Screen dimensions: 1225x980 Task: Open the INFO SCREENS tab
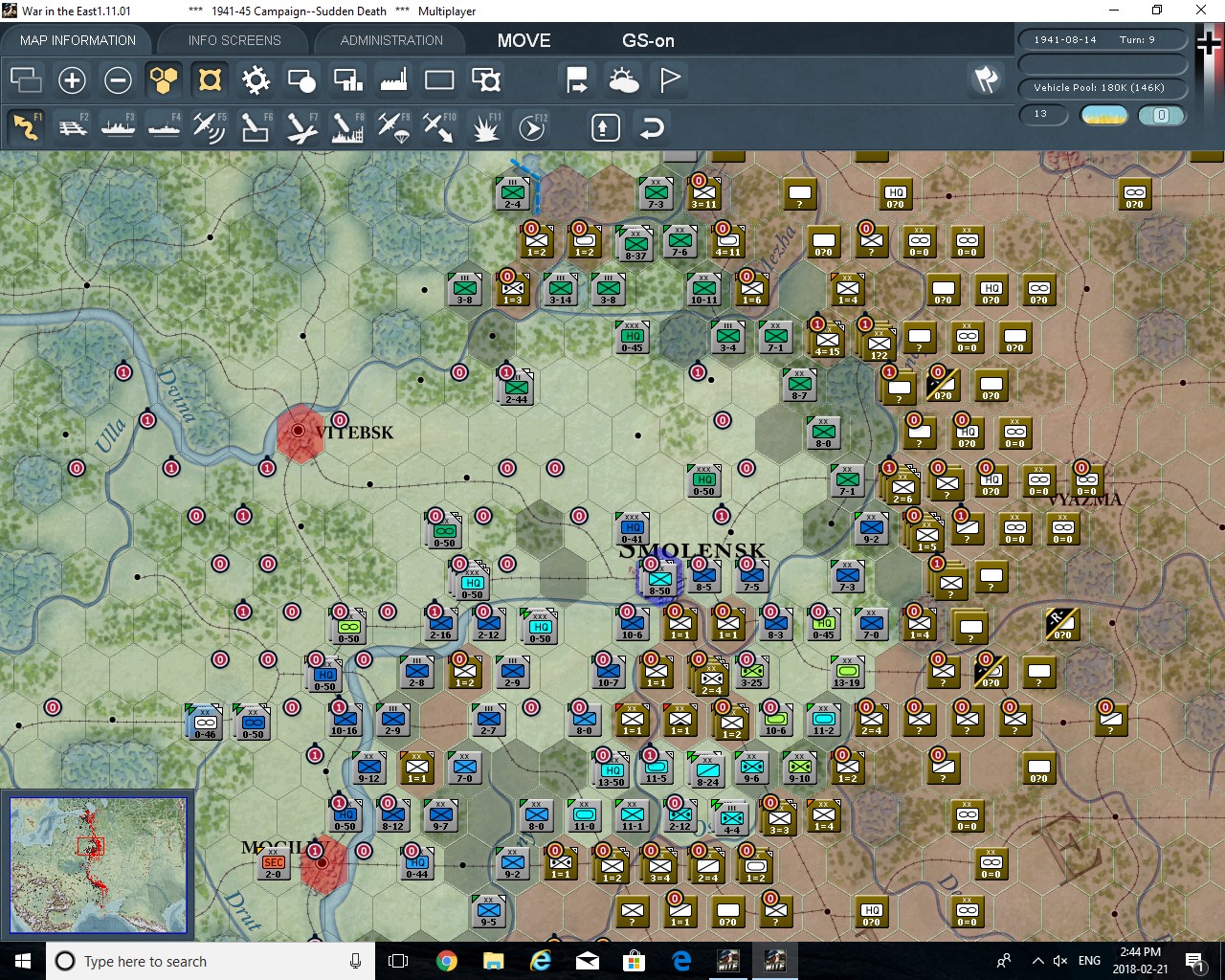pos(234,40)
